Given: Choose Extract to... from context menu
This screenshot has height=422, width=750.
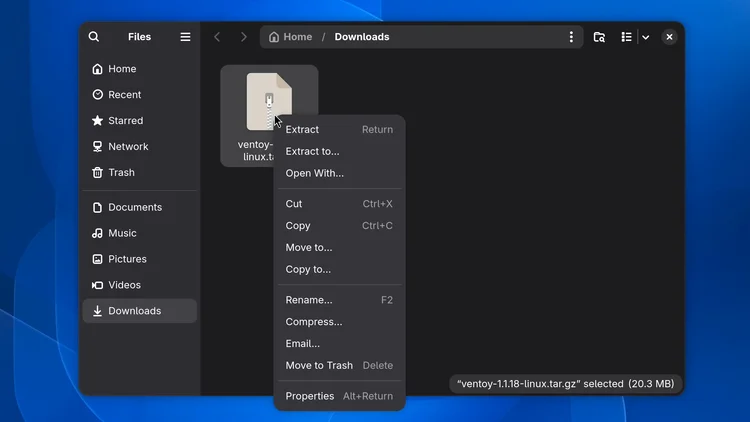Looking at the screenshot, I should (x=339, y=151).
